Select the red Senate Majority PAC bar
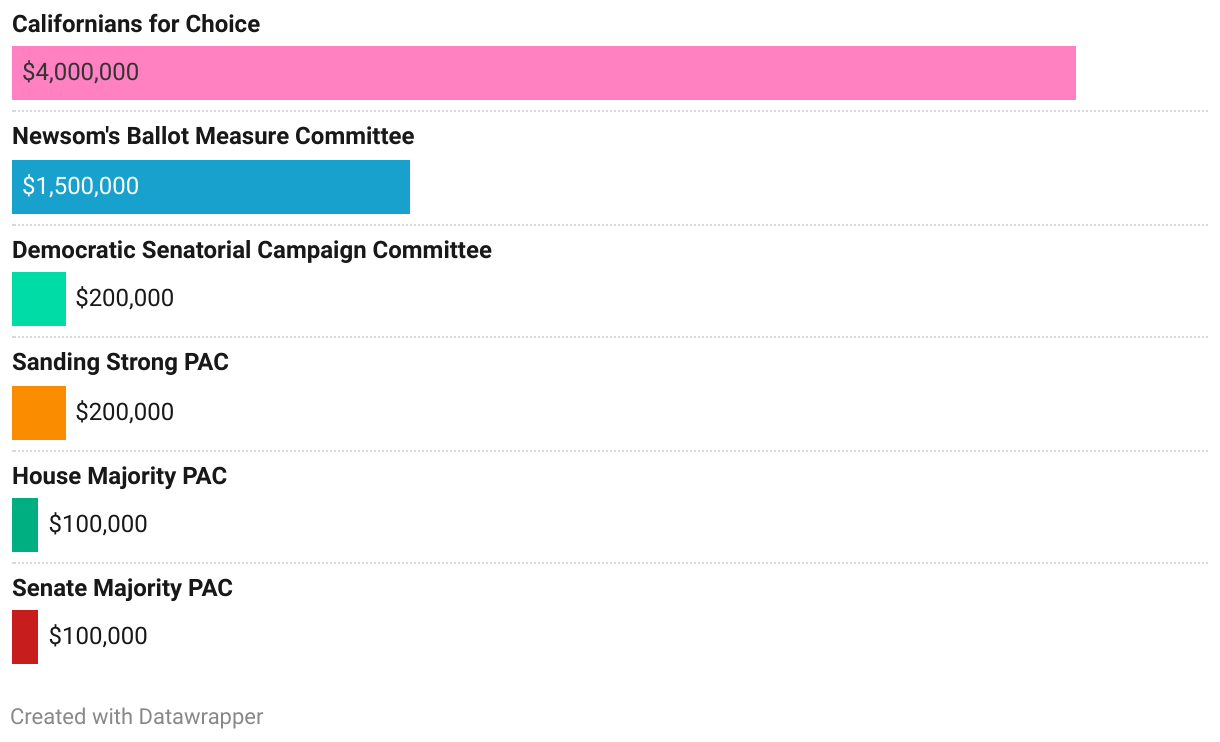Viewport: 1220px width, 742px height. (x=25, y=637)
